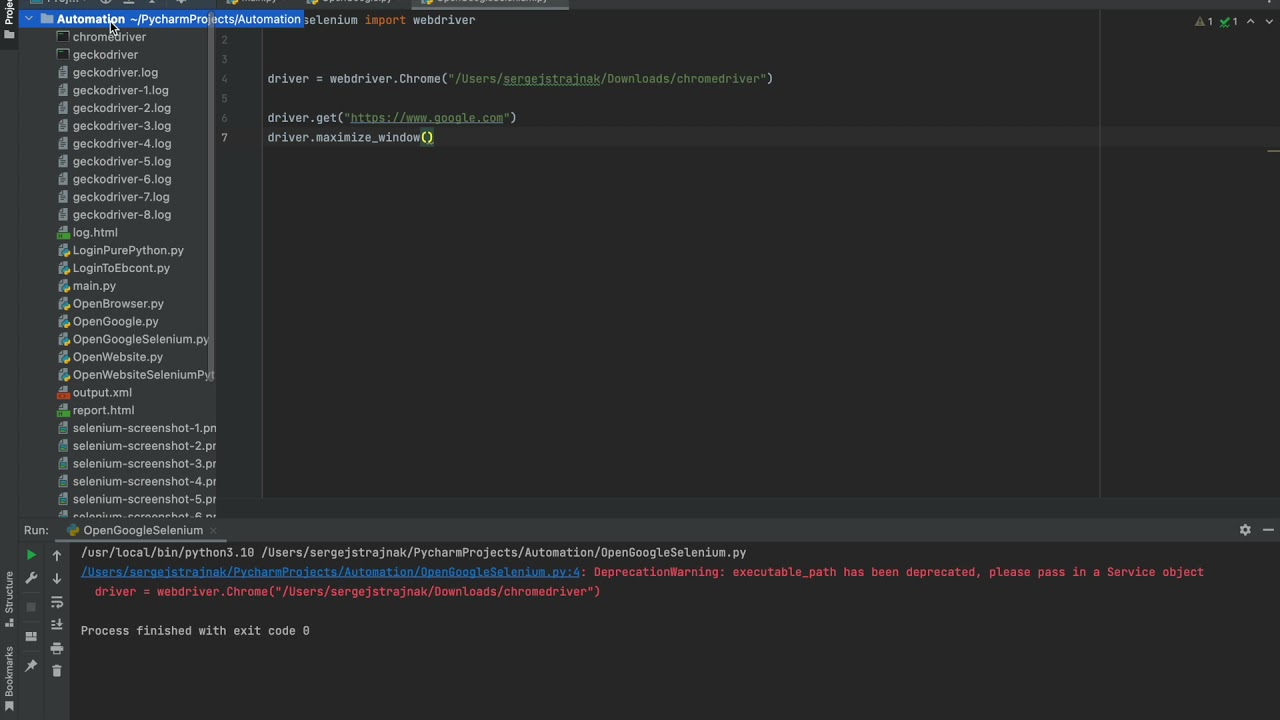Toggle soft-wrap in the Run console
Image resolution: width=1280 pixels, height=720 pixels.
point(57,602)
